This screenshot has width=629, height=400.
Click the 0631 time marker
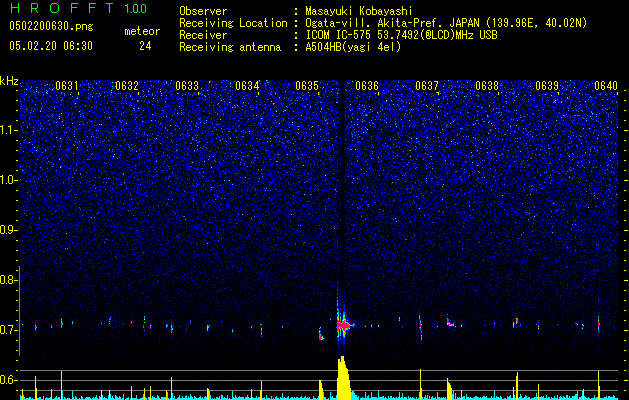point(67,86)
